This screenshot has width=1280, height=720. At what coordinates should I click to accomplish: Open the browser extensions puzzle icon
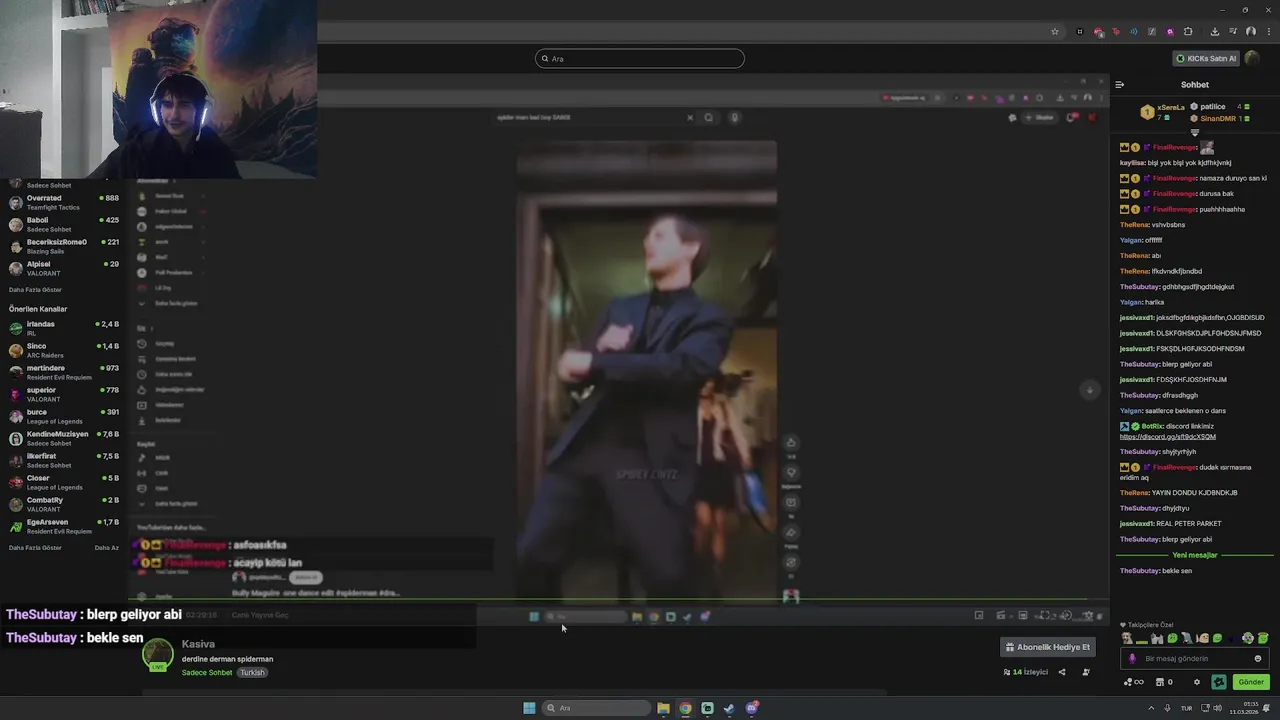click(x=1188, y=32)
